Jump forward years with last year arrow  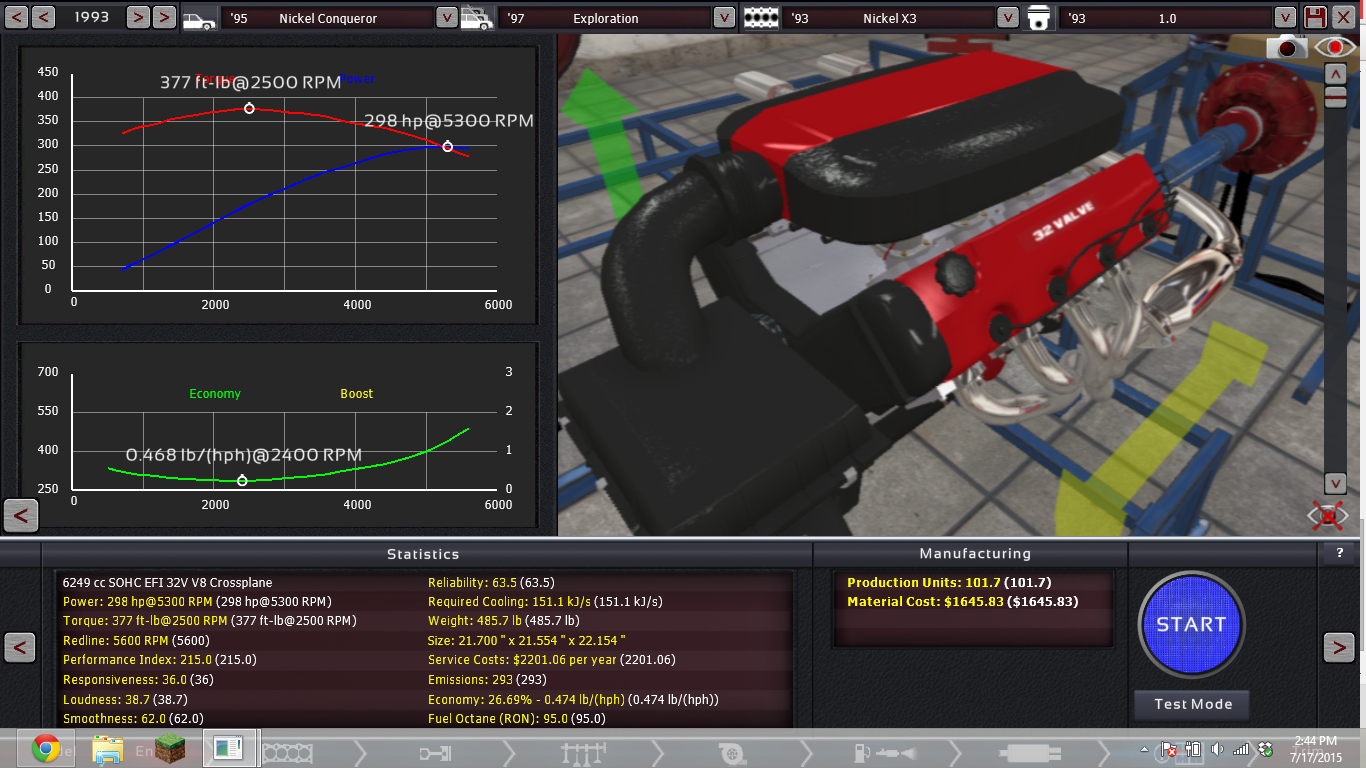pos(165,17)
